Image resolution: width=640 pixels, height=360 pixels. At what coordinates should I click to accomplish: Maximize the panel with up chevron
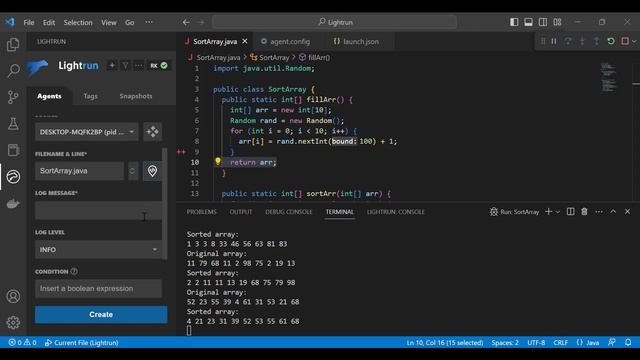pos(613,211)
